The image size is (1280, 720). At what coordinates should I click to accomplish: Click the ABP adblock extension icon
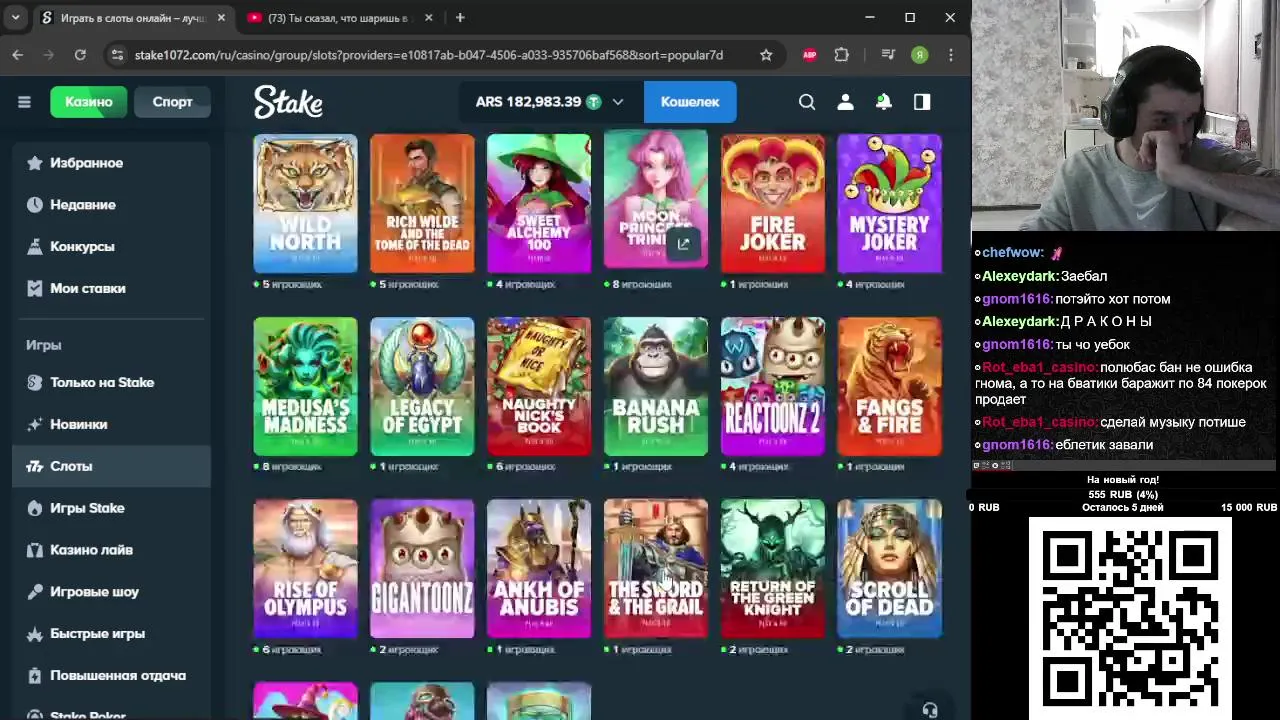(810, 55)
